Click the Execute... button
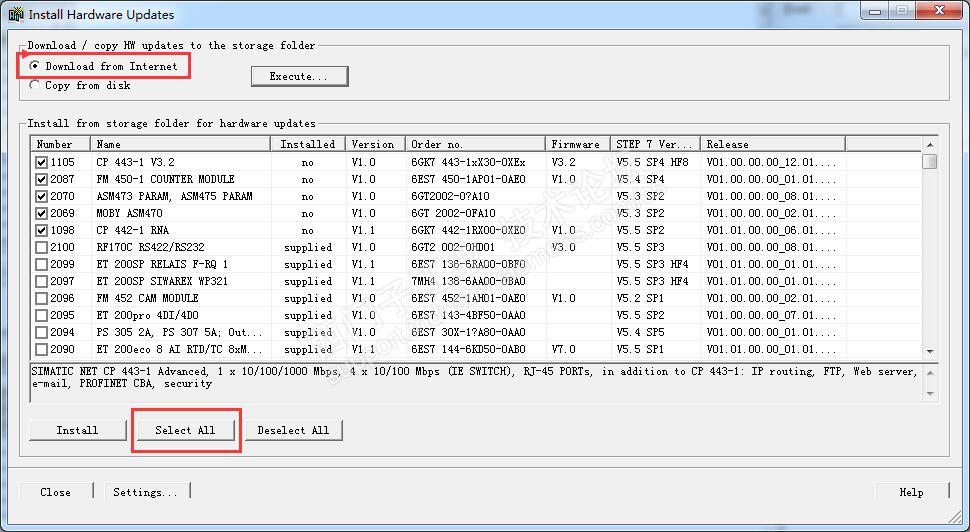Screen dimensions: 970x532 coord(299,76)
